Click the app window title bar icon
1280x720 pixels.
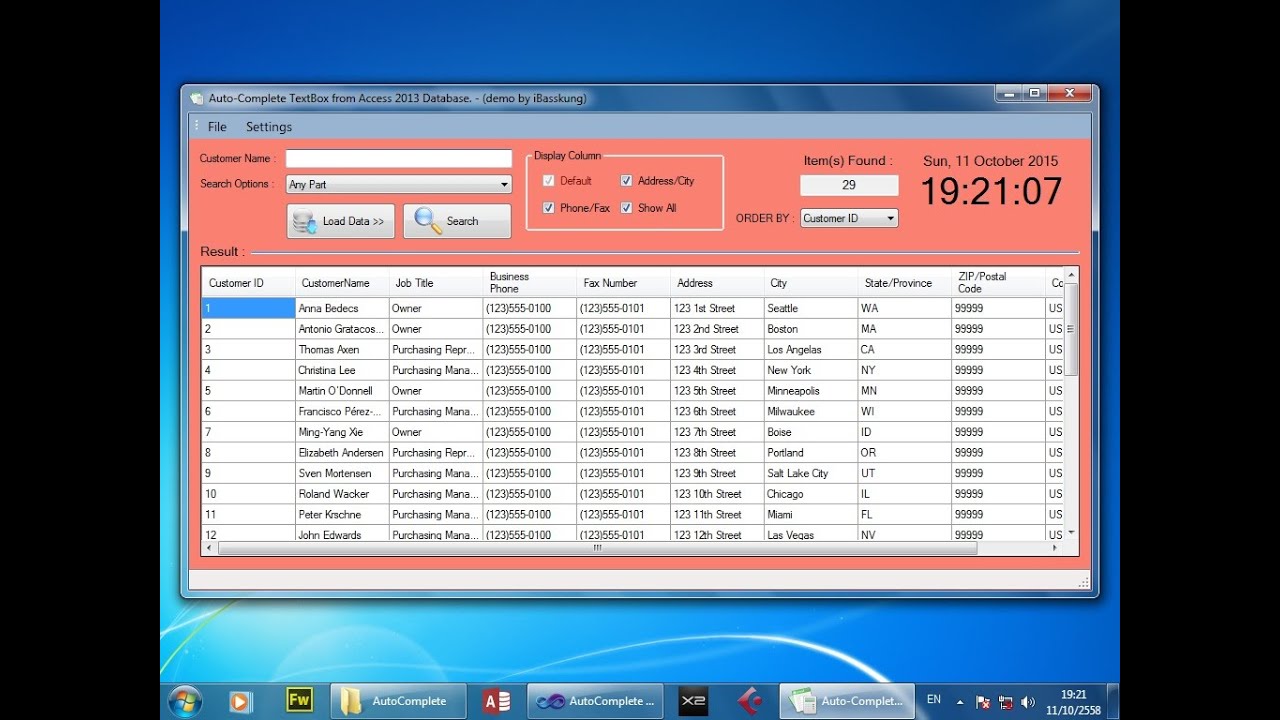tap(196, 98)
